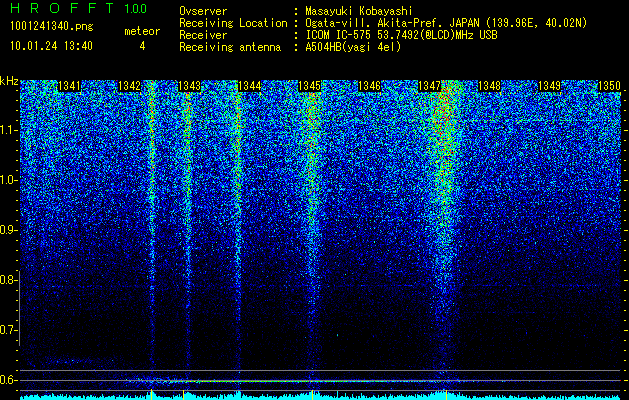Click the Receiving Location label
The image size is (629, 400).
233,23
